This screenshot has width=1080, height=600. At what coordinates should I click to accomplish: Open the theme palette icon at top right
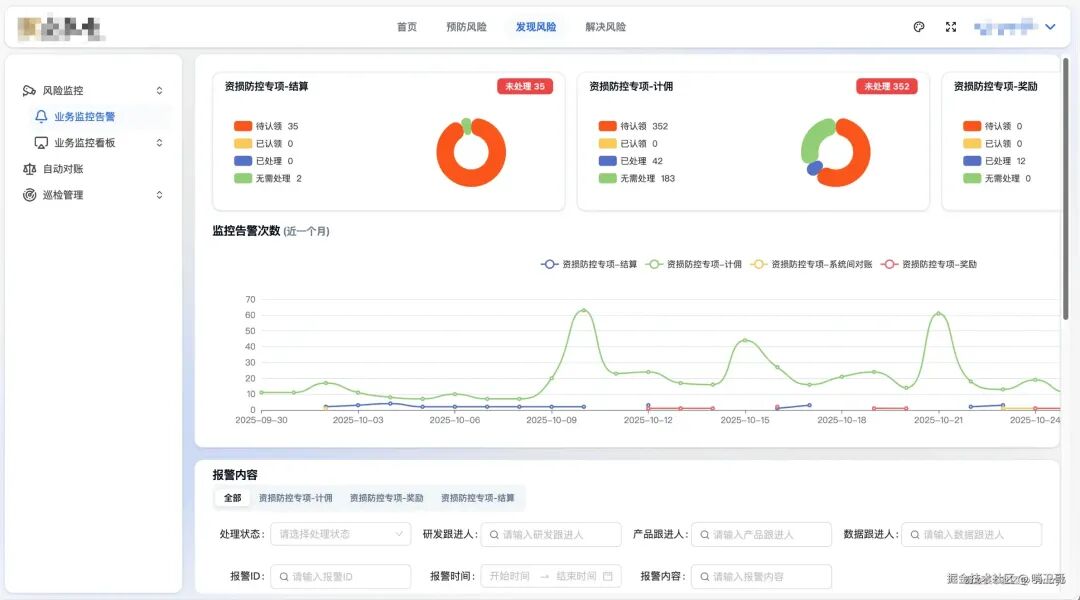[x=919, y=27]
